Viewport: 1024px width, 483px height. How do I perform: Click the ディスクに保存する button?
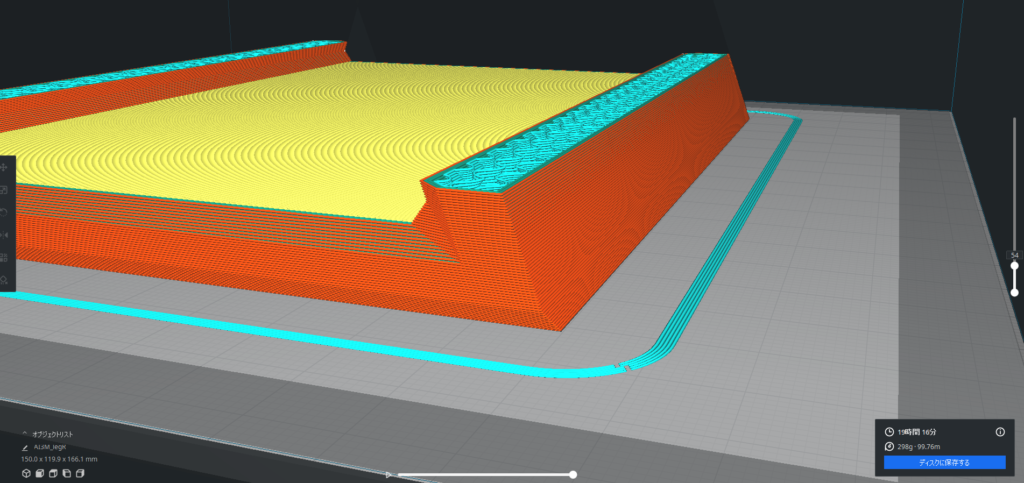(944, 463)
